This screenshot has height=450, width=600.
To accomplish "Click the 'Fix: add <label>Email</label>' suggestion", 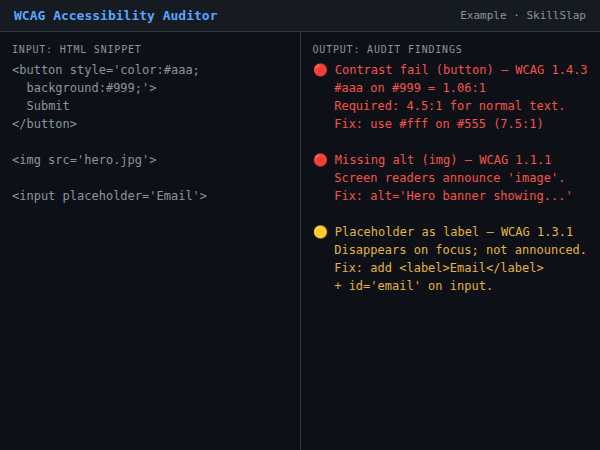I will pyautogui.click(x=438, y=268).
